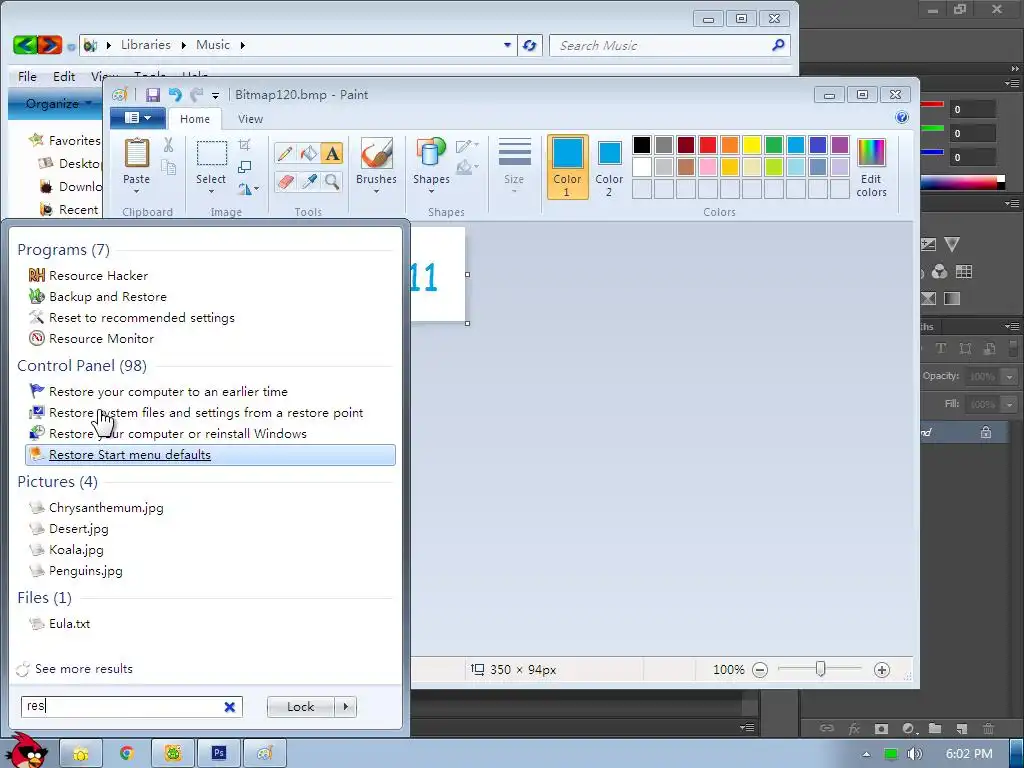Click zoom out minus button in Paint
The image size is (1024, 768).
(760, 670)
